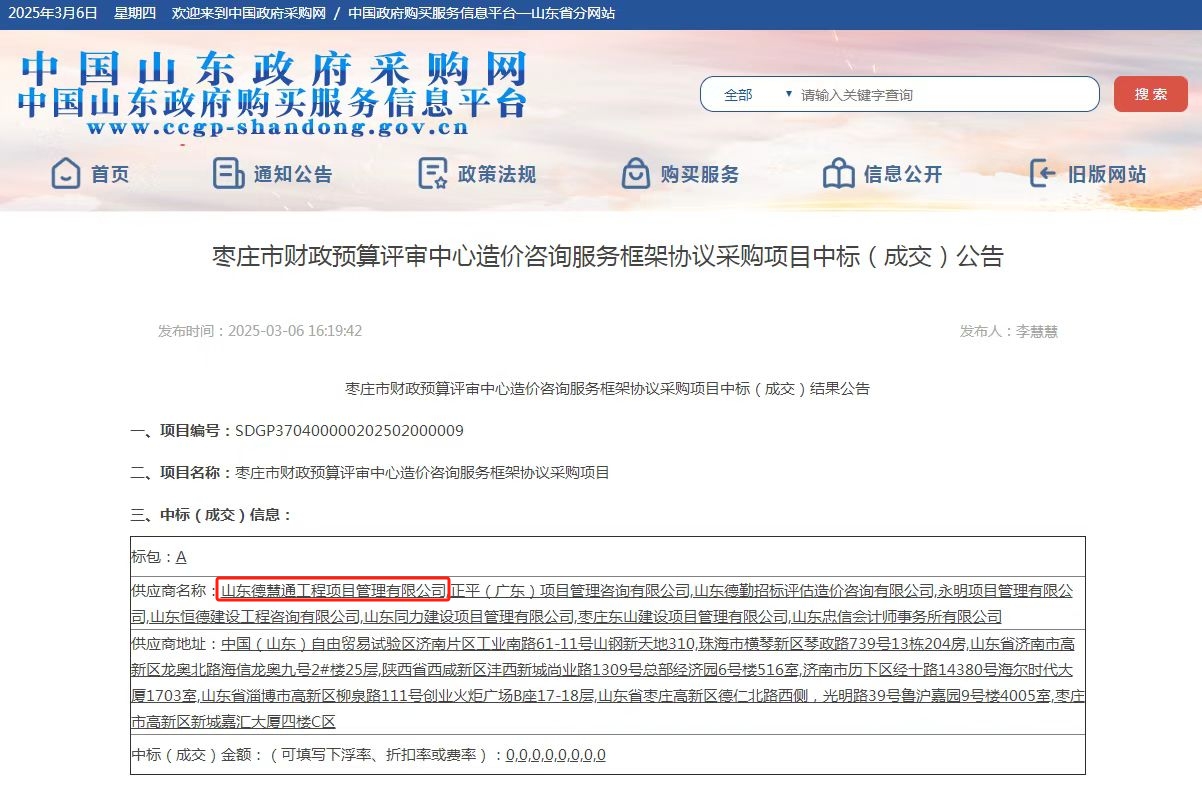Click supplier 山东同力建设项目管理有限公司
The image size is (1202, 789).
point(469,616)
